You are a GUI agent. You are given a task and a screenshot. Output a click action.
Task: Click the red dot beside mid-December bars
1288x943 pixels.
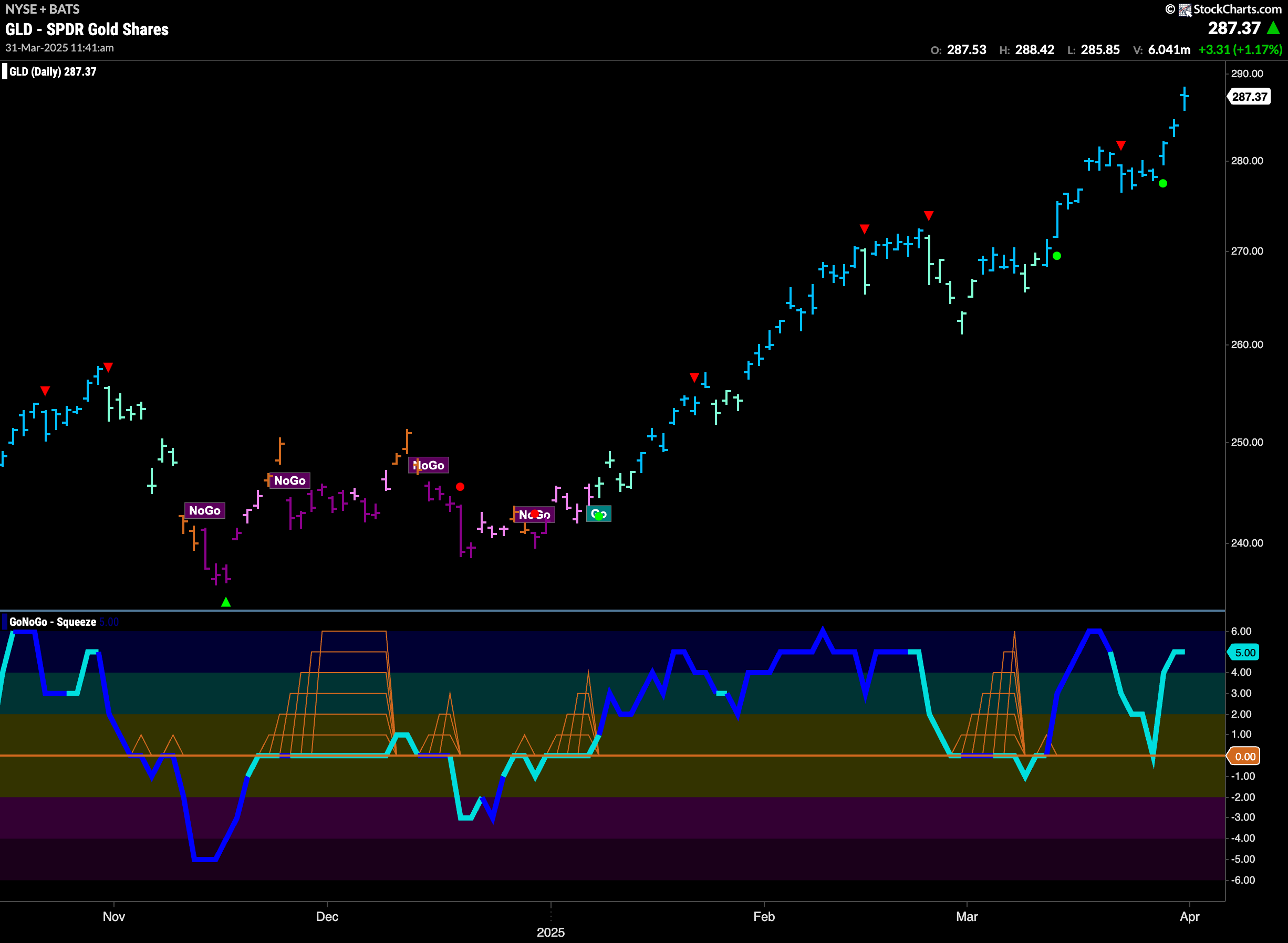460,487
